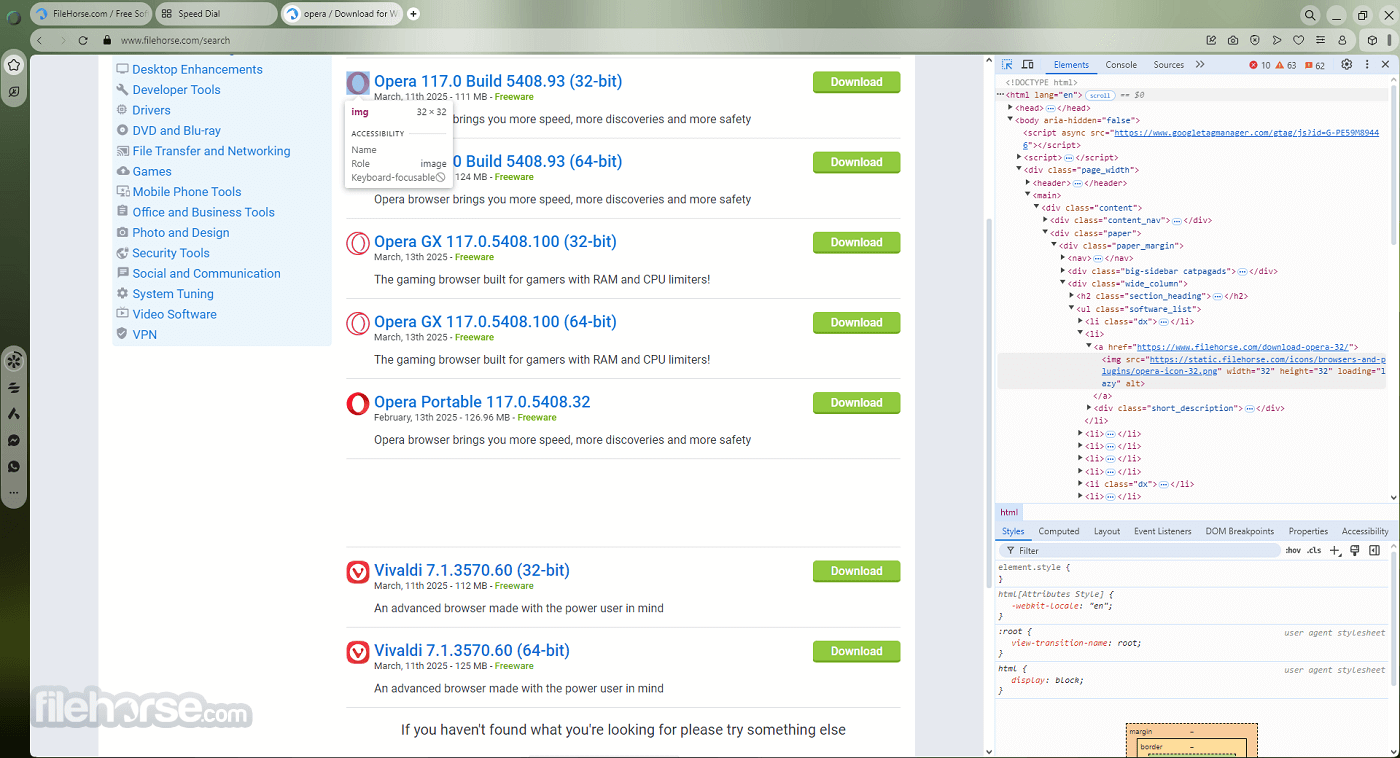Click the styles Filter input field
Image resolution: width=1400 pixels, height=758 pixels.
click(1139, 550)
